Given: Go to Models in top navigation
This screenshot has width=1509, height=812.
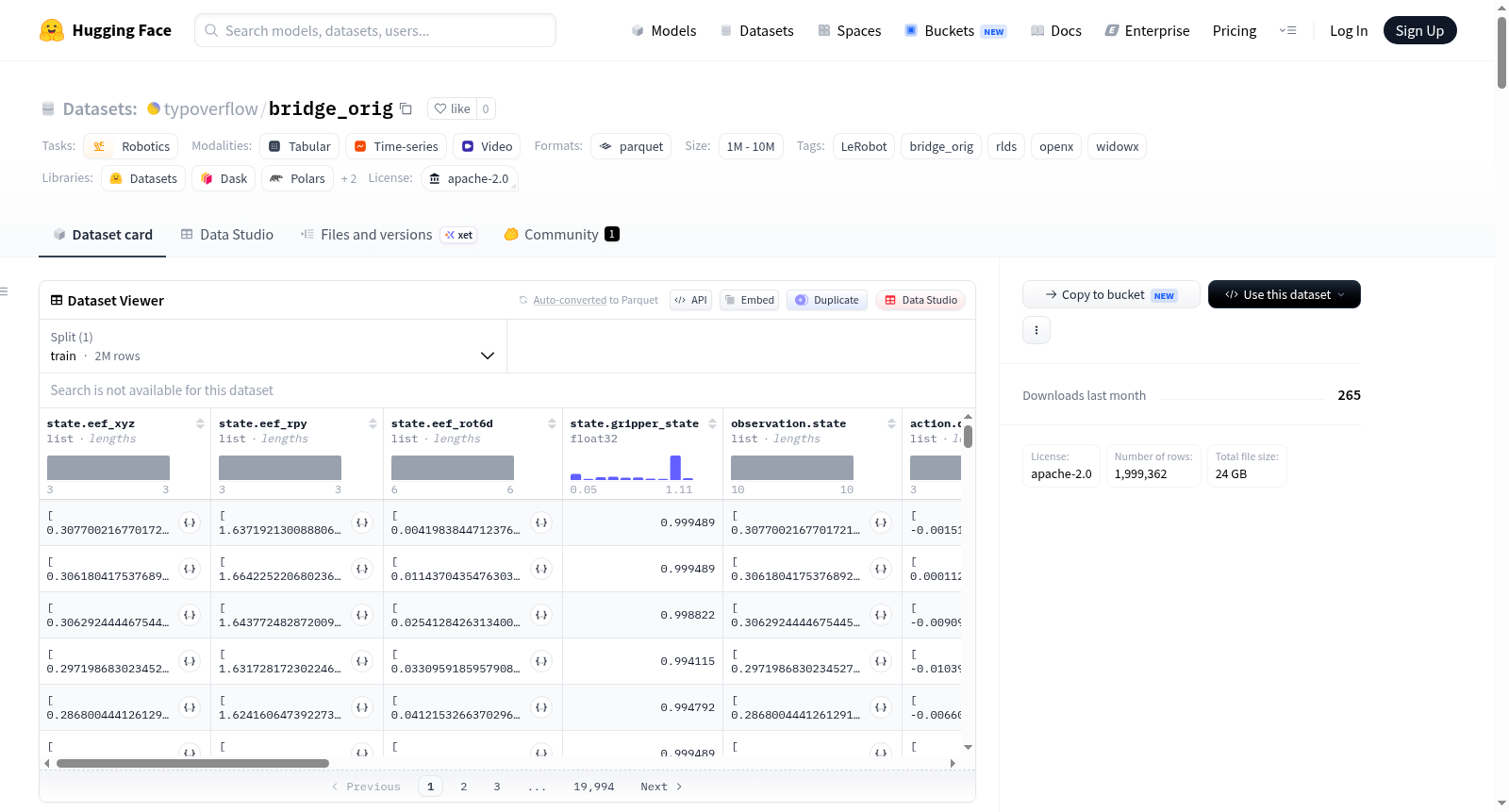Looking at the screenshot, I should pos(664,31).
